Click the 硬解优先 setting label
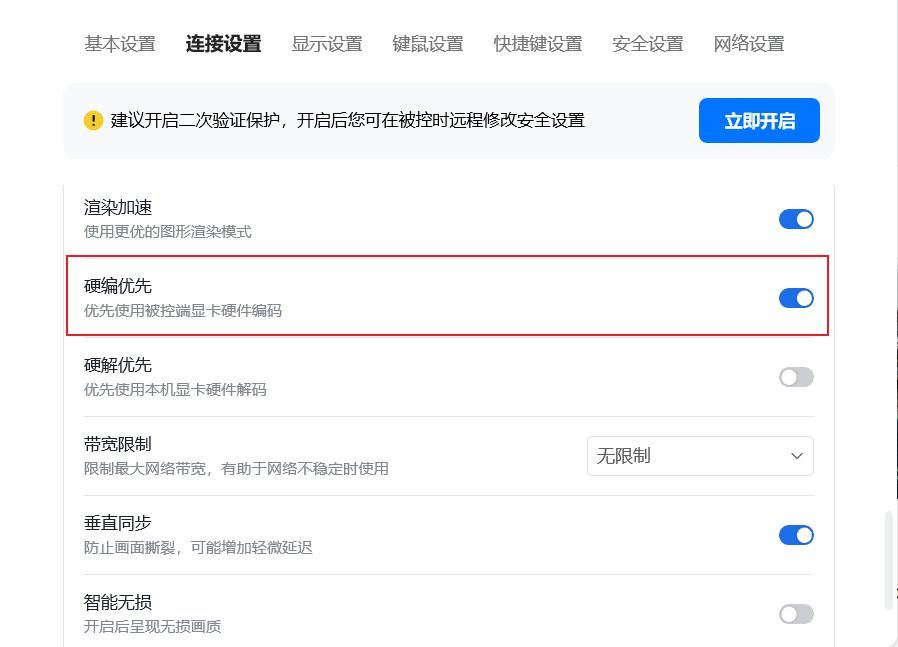Screen dimensions: 898x647 click(x=118, y=365)
